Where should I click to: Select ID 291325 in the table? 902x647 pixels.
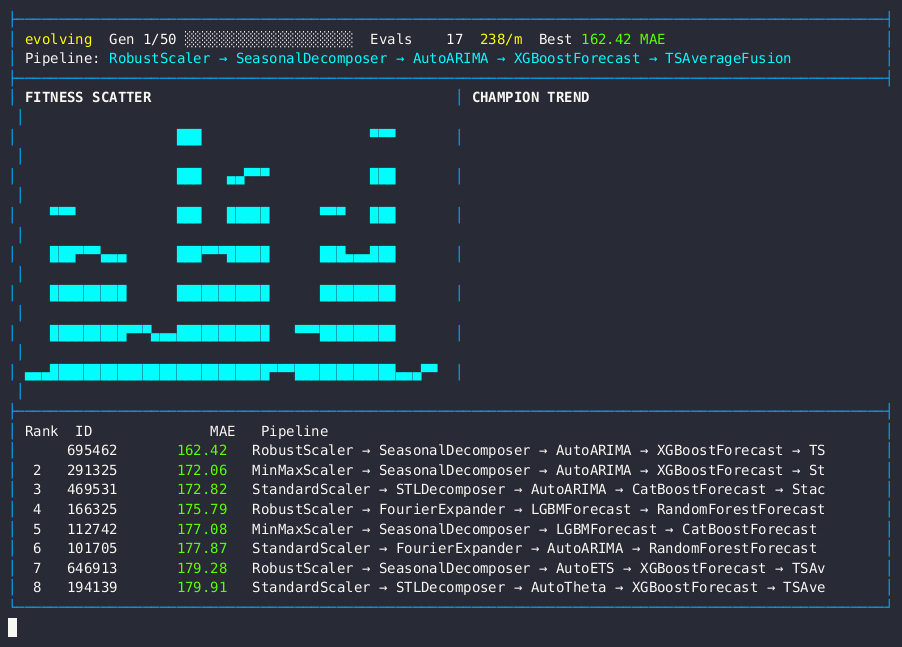point(92,470)
